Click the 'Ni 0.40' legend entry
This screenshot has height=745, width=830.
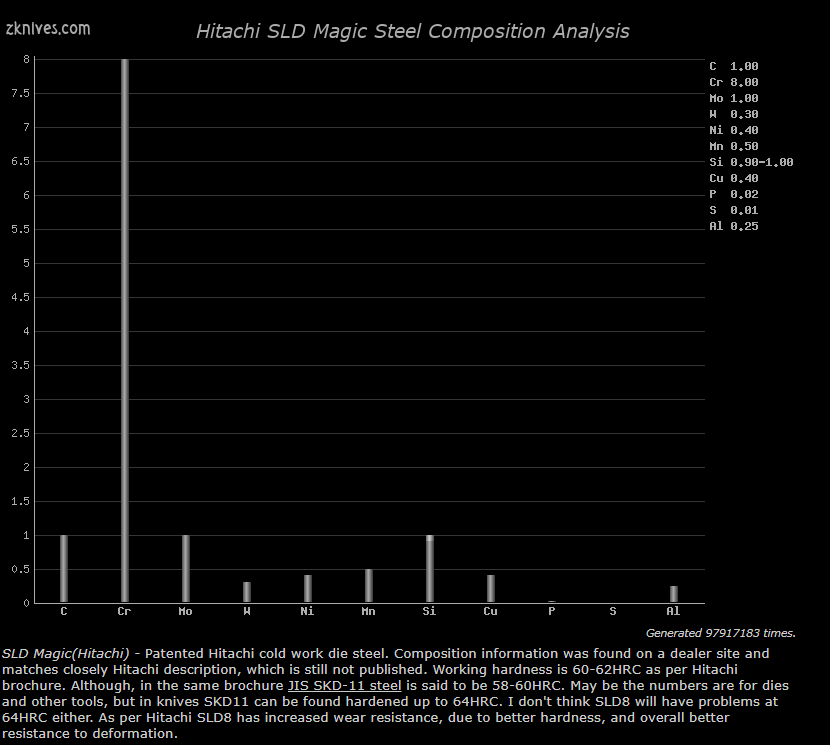pyautogui.click(x=734, y=130)
